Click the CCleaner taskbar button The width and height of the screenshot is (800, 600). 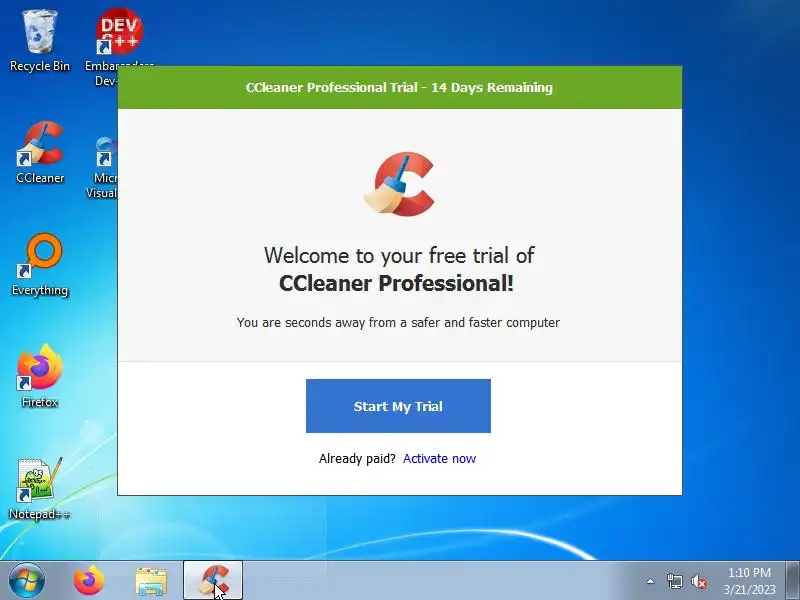[213, 581]
